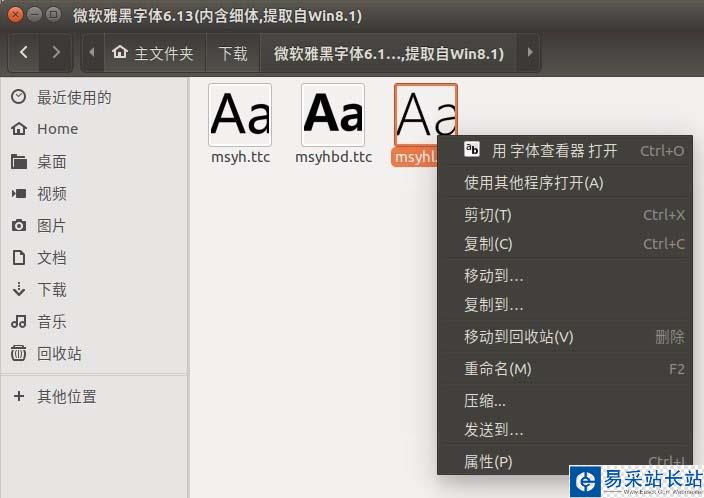Choose 复制到… from context menu
The height and width of the screenshot is (498, 704).
tap(565, 305)
